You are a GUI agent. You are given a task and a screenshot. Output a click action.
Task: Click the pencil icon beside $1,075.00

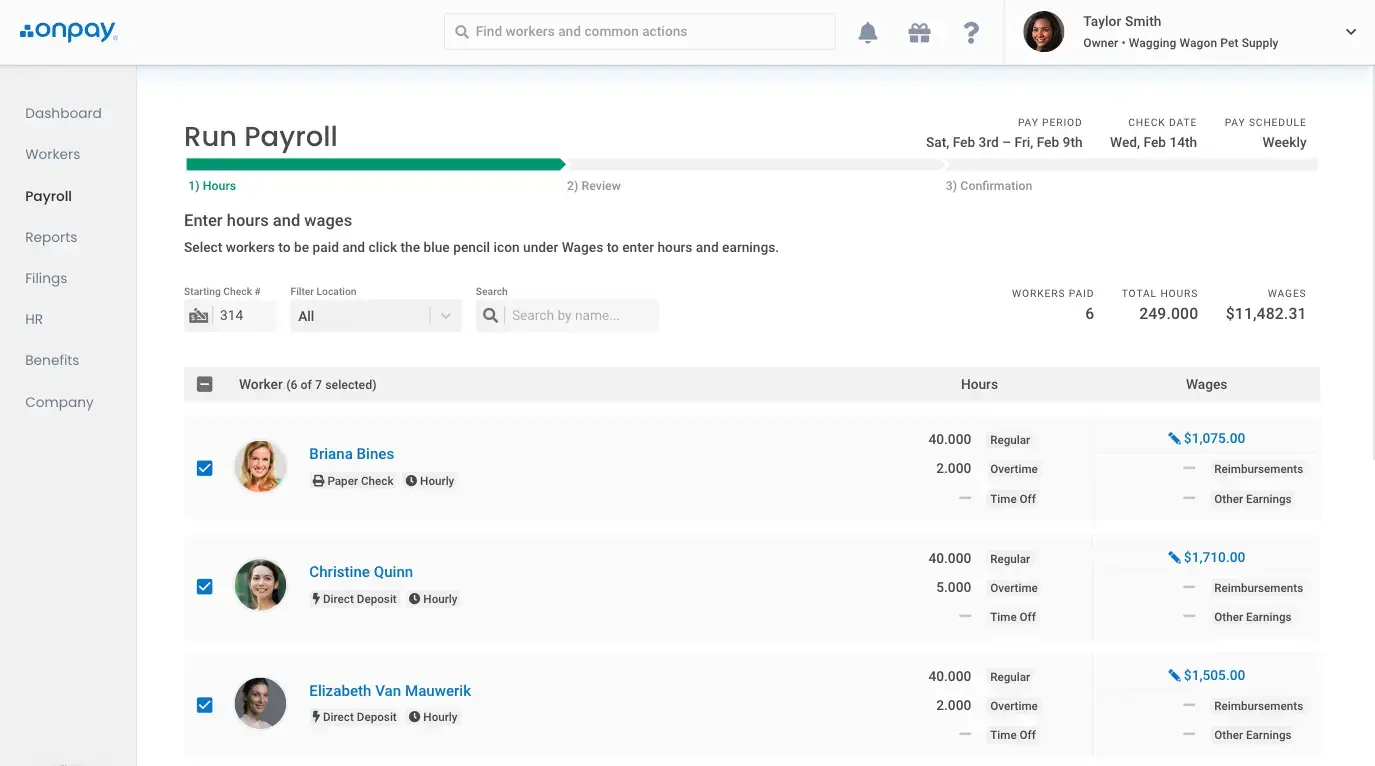(1174, 438)
